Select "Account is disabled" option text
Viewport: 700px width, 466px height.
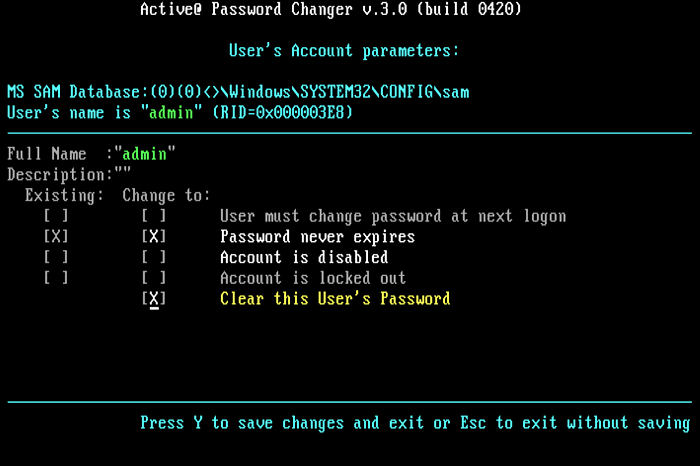coord(304,258)
